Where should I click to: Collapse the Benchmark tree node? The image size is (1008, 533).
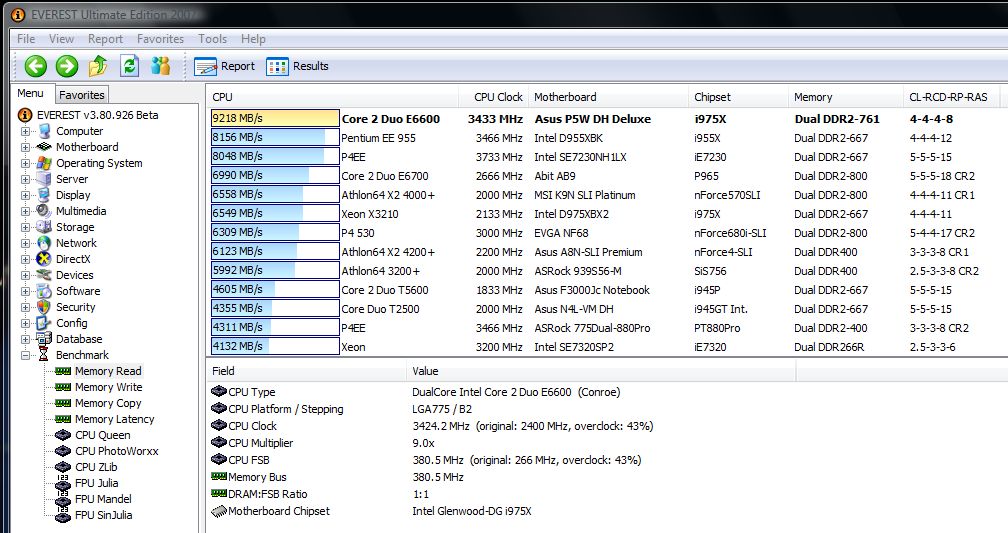point(25,355)
